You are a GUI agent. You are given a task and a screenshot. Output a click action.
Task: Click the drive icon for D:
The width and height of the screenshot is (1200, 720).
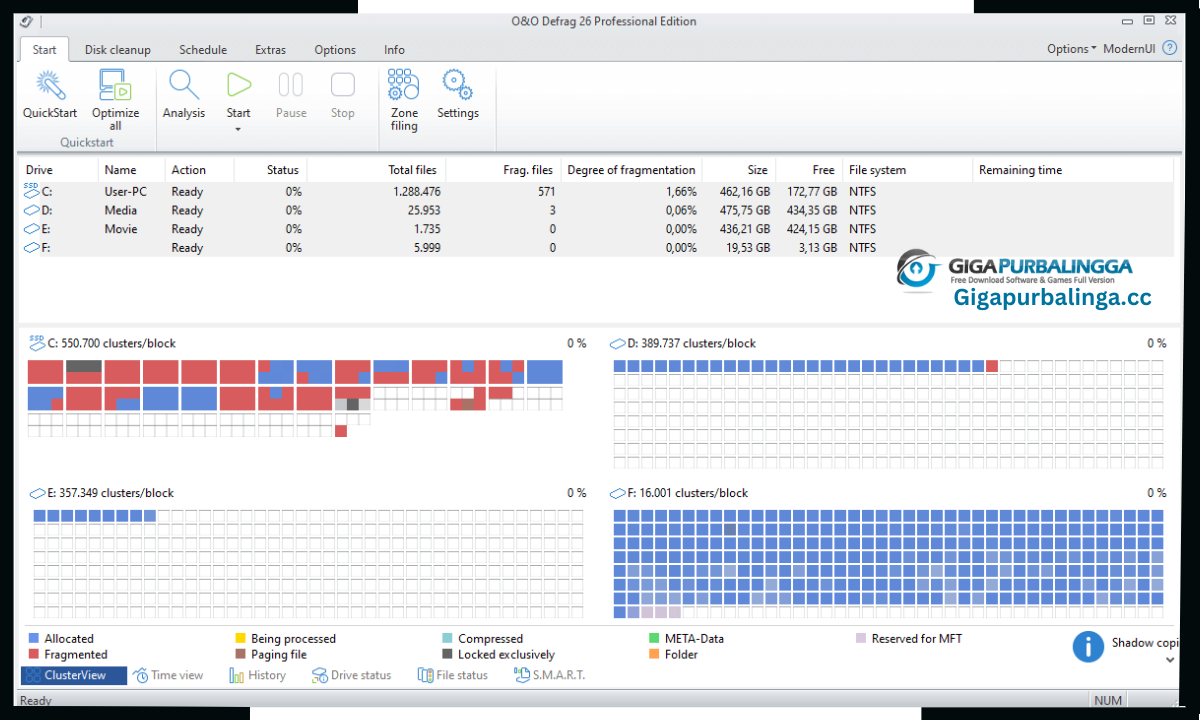(33, 210)
